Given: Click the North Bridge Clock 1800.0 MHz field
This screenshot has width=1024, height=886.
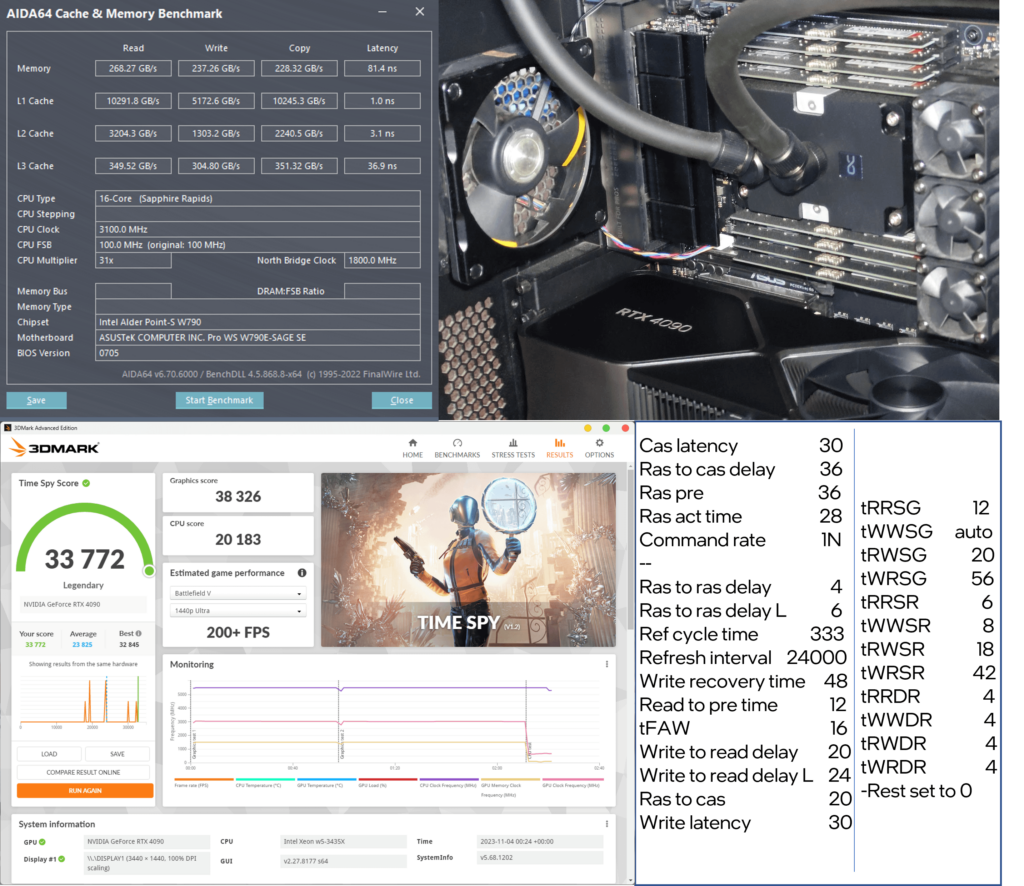Looking at the screenshot, I should click(382, 261).
